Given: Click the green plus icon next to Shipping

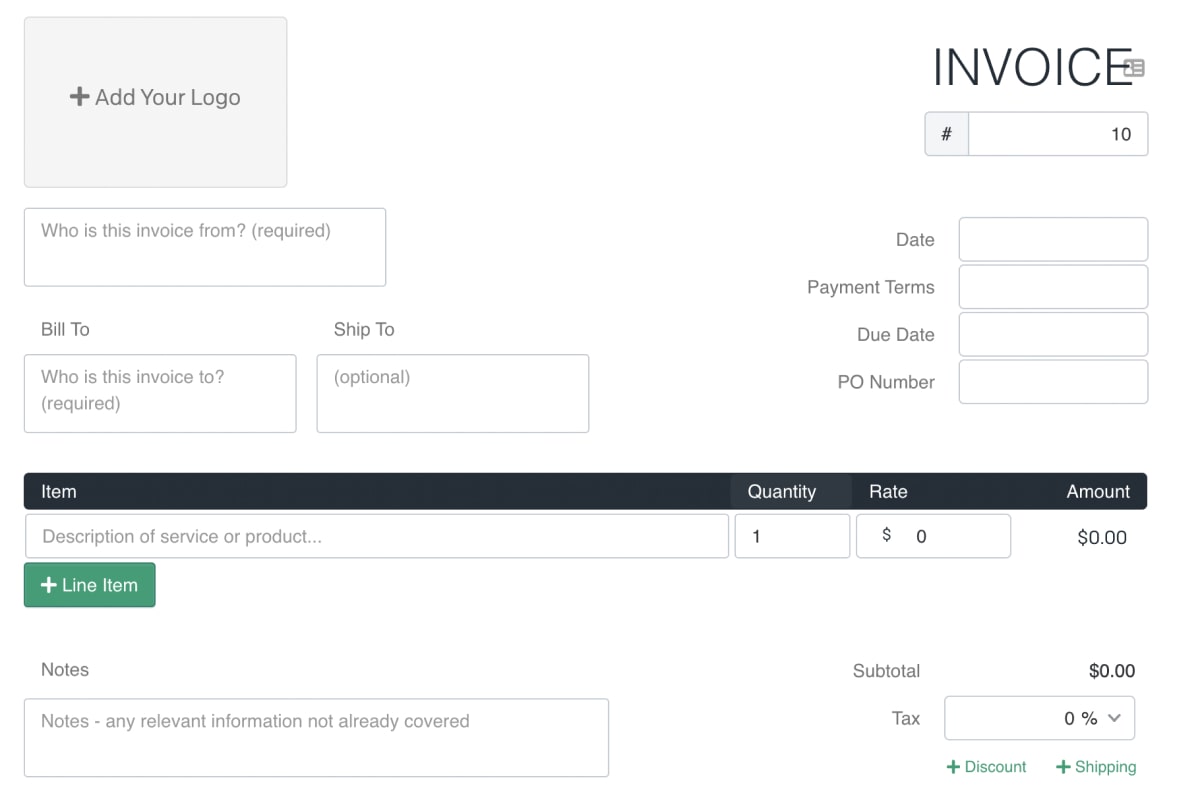Looking at the screenshot, I should 1063,766.
